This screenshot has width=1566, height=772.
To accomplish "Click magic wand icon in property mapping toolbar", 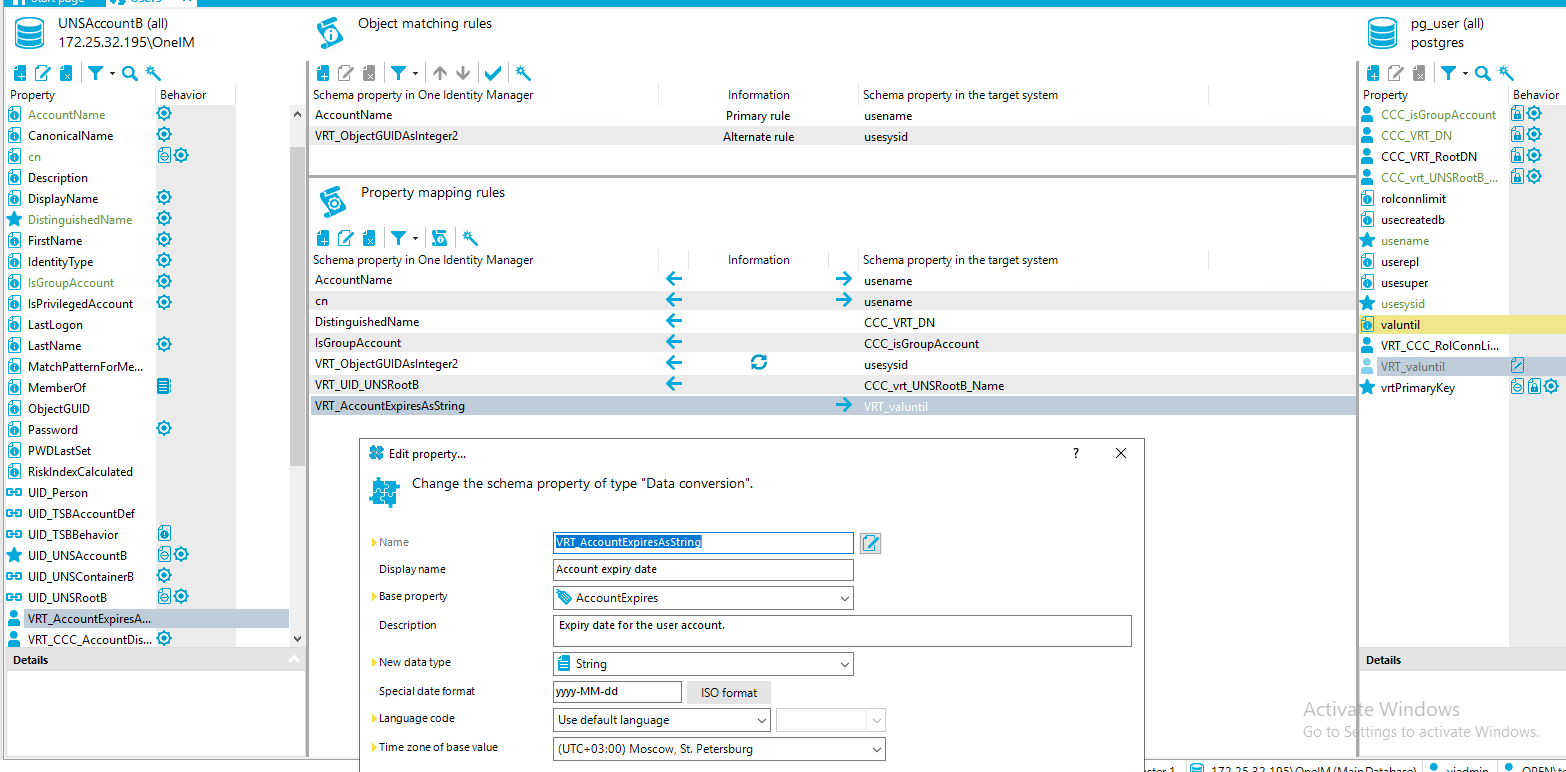I will coord(470,238).
